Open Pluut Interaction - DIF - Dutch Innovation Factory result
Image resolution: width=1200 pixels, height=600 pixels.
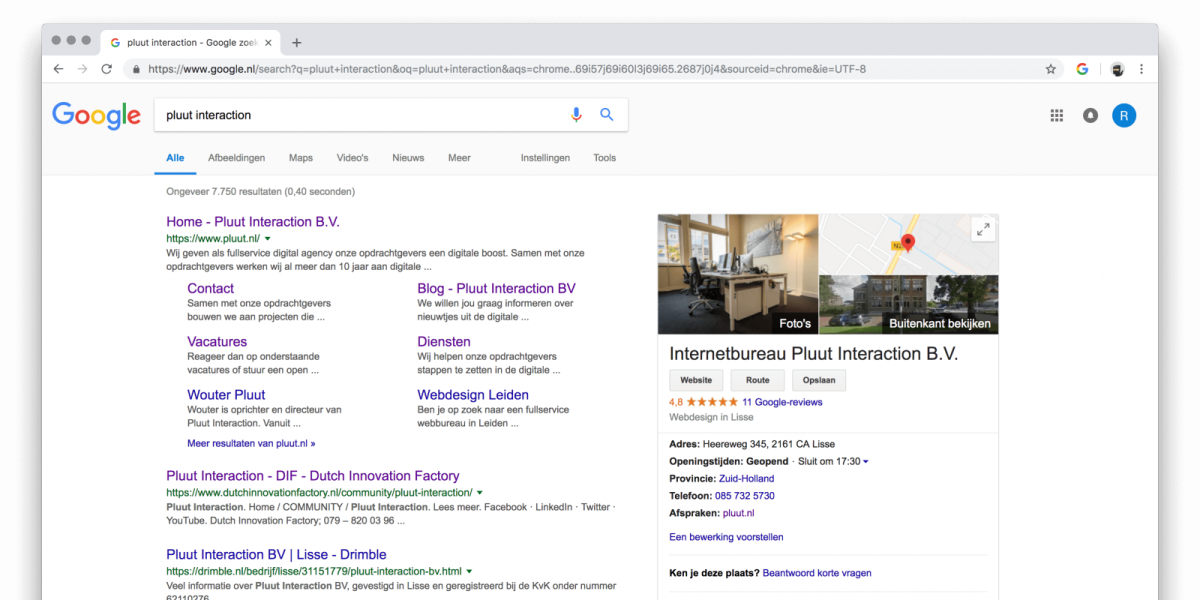coord(313,476)
